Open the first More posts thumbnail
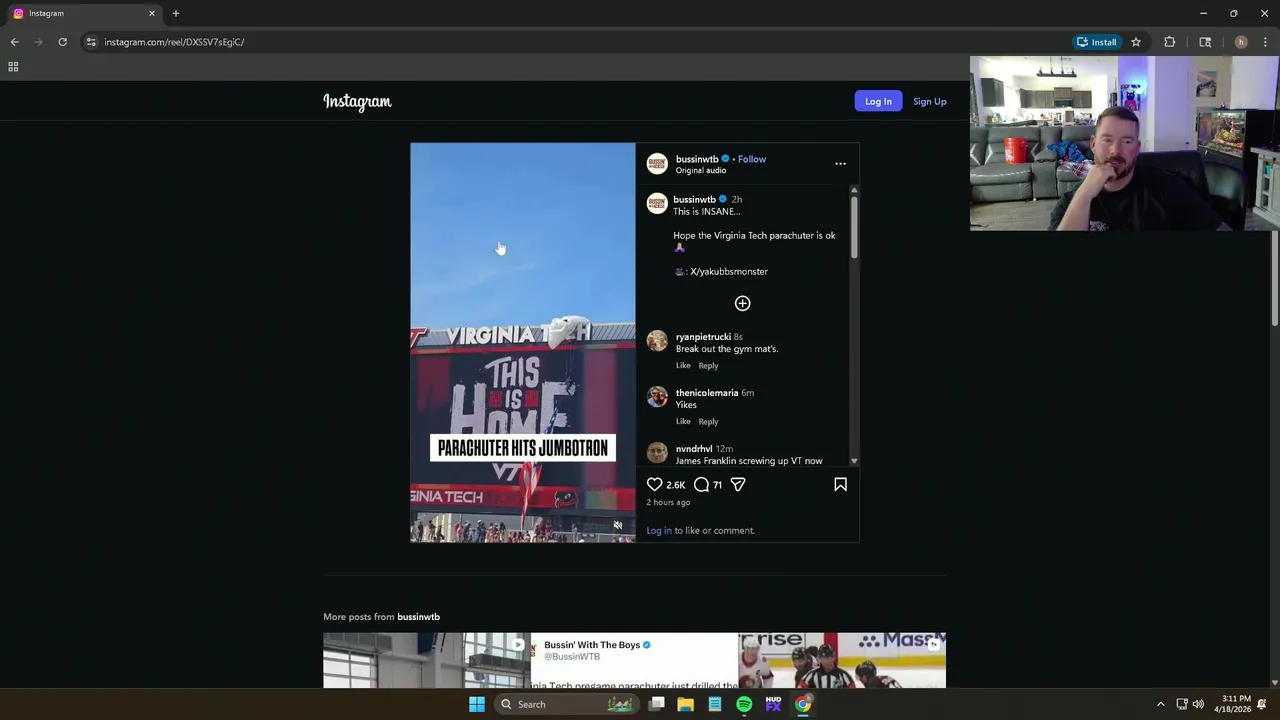The height and width of the screenshot is (720, 1280). pyautogui.click(x=426, y=661)
